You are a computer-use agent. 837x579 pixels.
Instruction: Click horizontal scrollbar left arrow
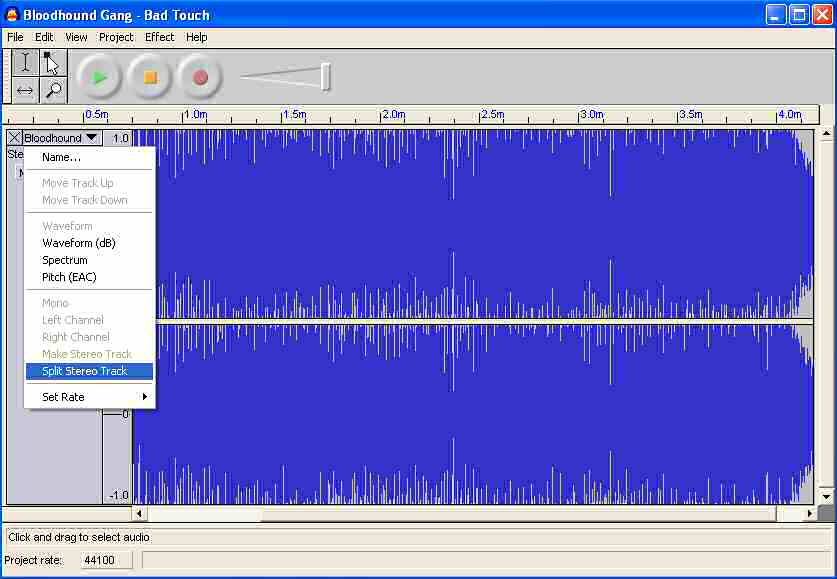(139, 514)
